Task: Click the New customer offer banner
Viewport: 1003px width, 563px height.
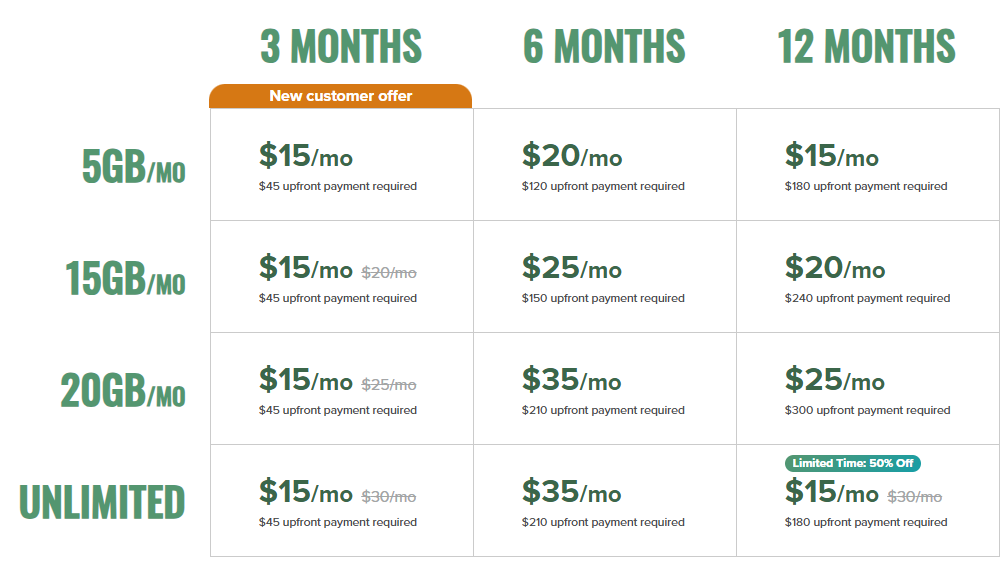Action: click(x=340, y=96)
